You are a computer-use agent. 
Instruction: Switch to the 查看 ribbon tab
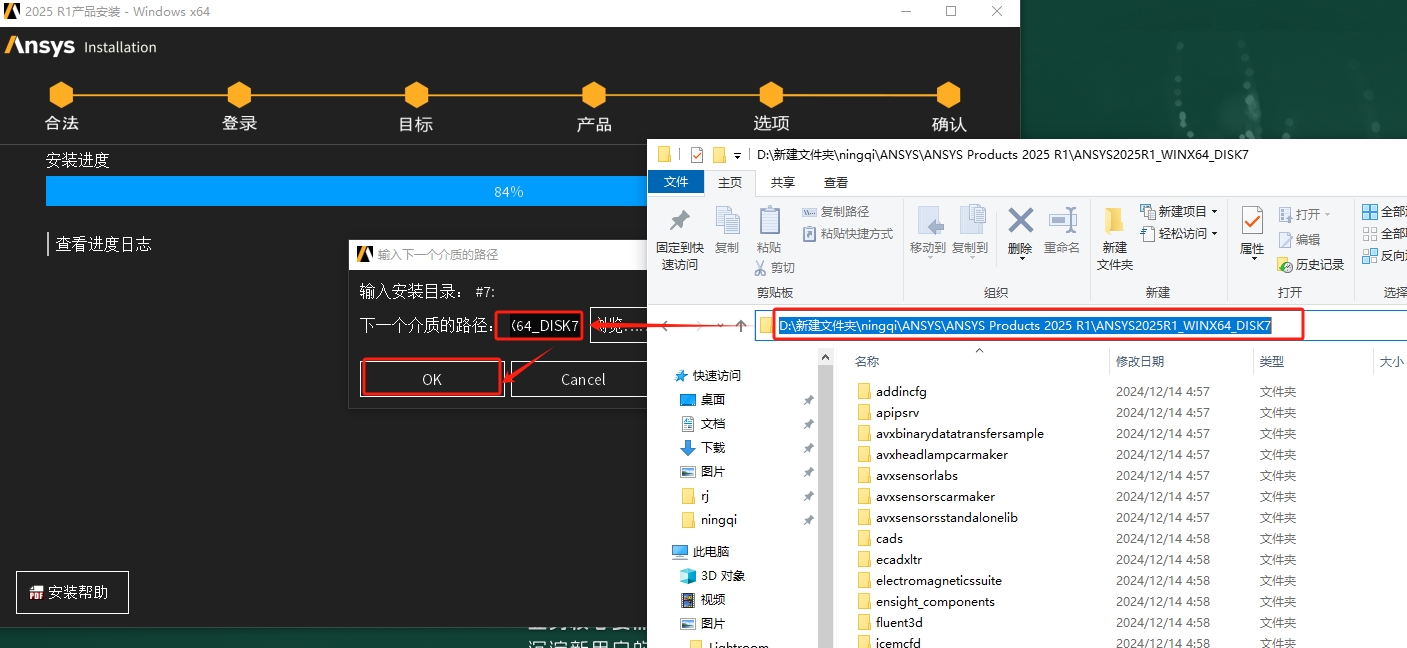pyautogui.click(x=836, y=182)
